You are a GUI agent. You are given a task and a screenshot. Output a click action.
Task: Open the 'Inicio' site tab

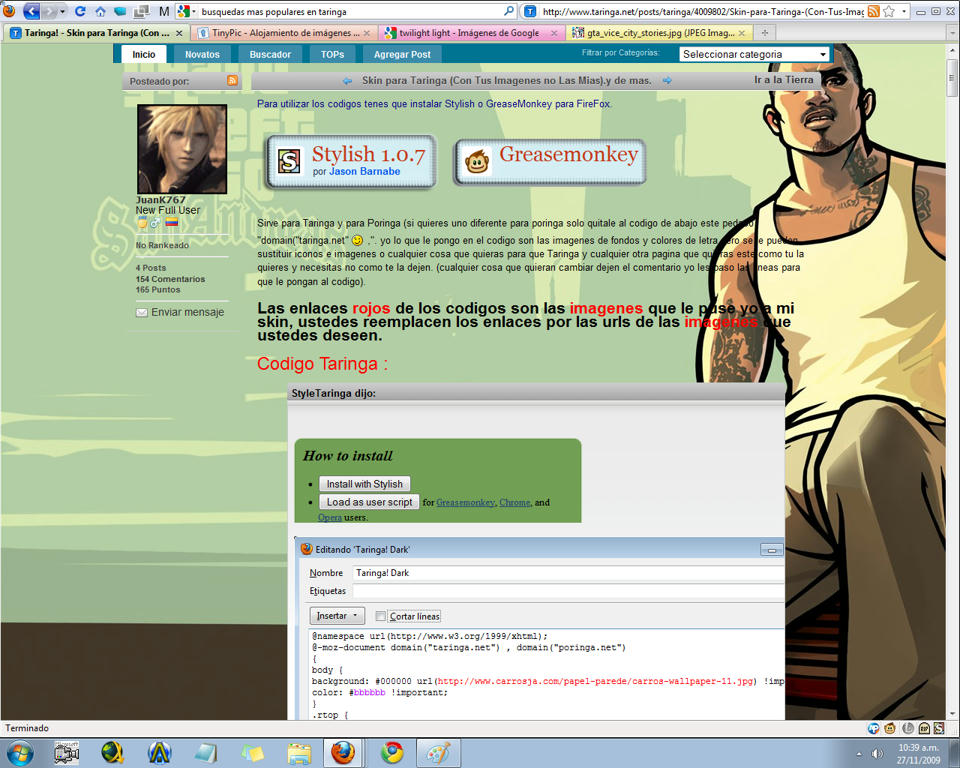(144, 55)
